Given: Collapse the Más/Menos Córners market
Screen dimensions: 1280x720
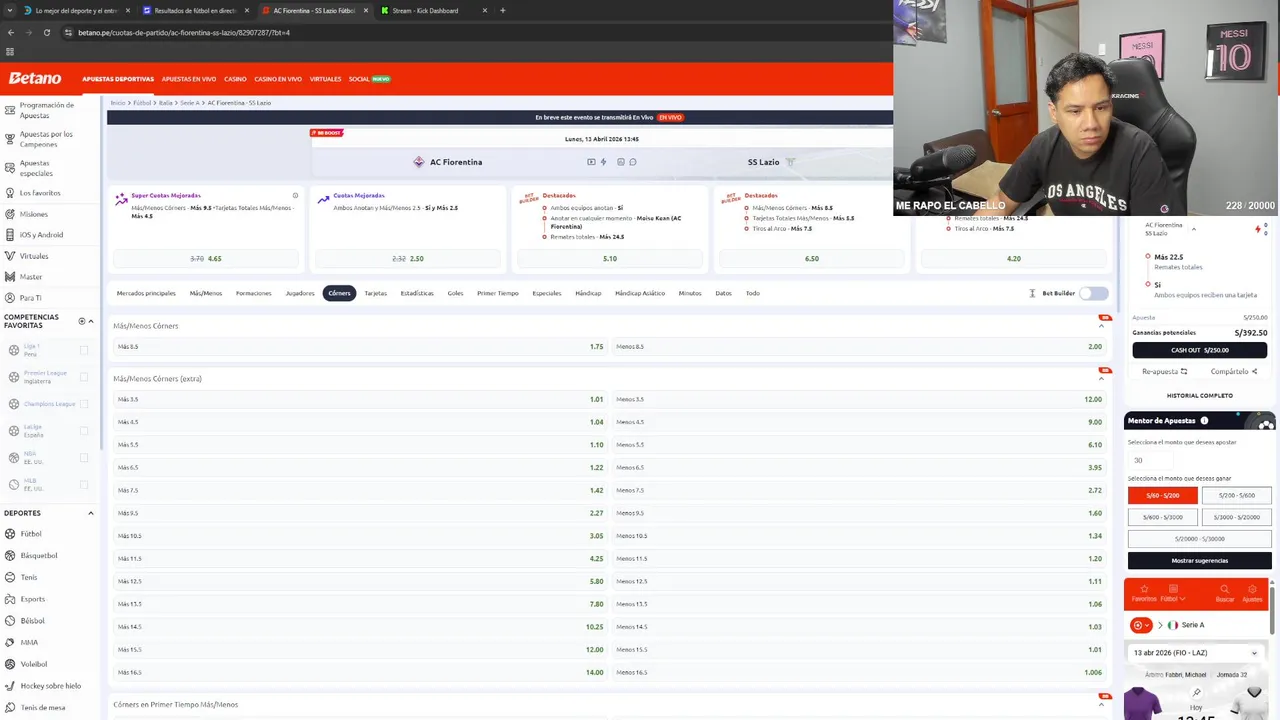Looking at the screenshot, I should (x=1102, y=326).
